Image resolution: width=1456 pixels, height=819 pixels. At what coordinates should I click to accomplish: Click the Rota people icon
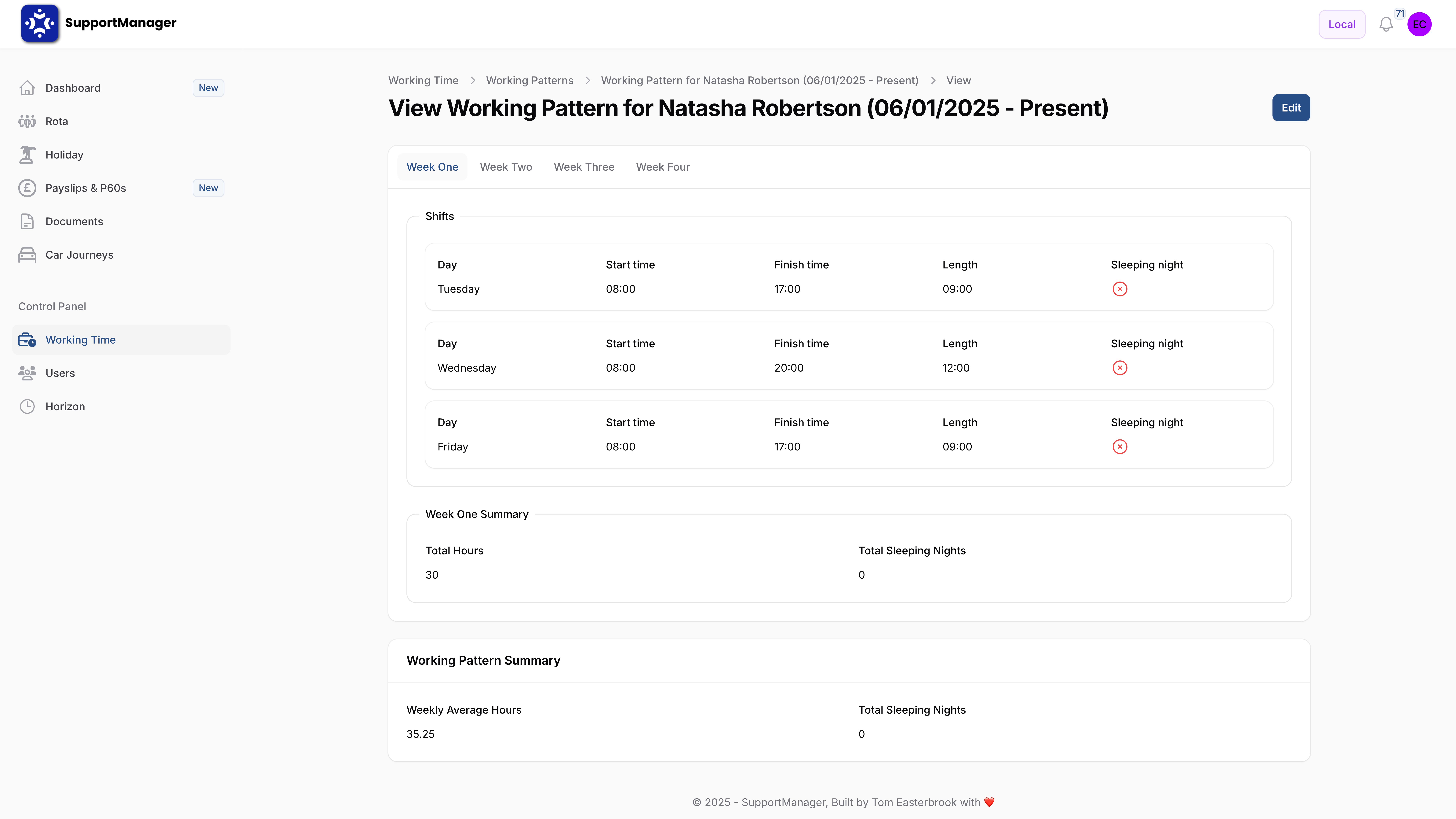[27, 122]
